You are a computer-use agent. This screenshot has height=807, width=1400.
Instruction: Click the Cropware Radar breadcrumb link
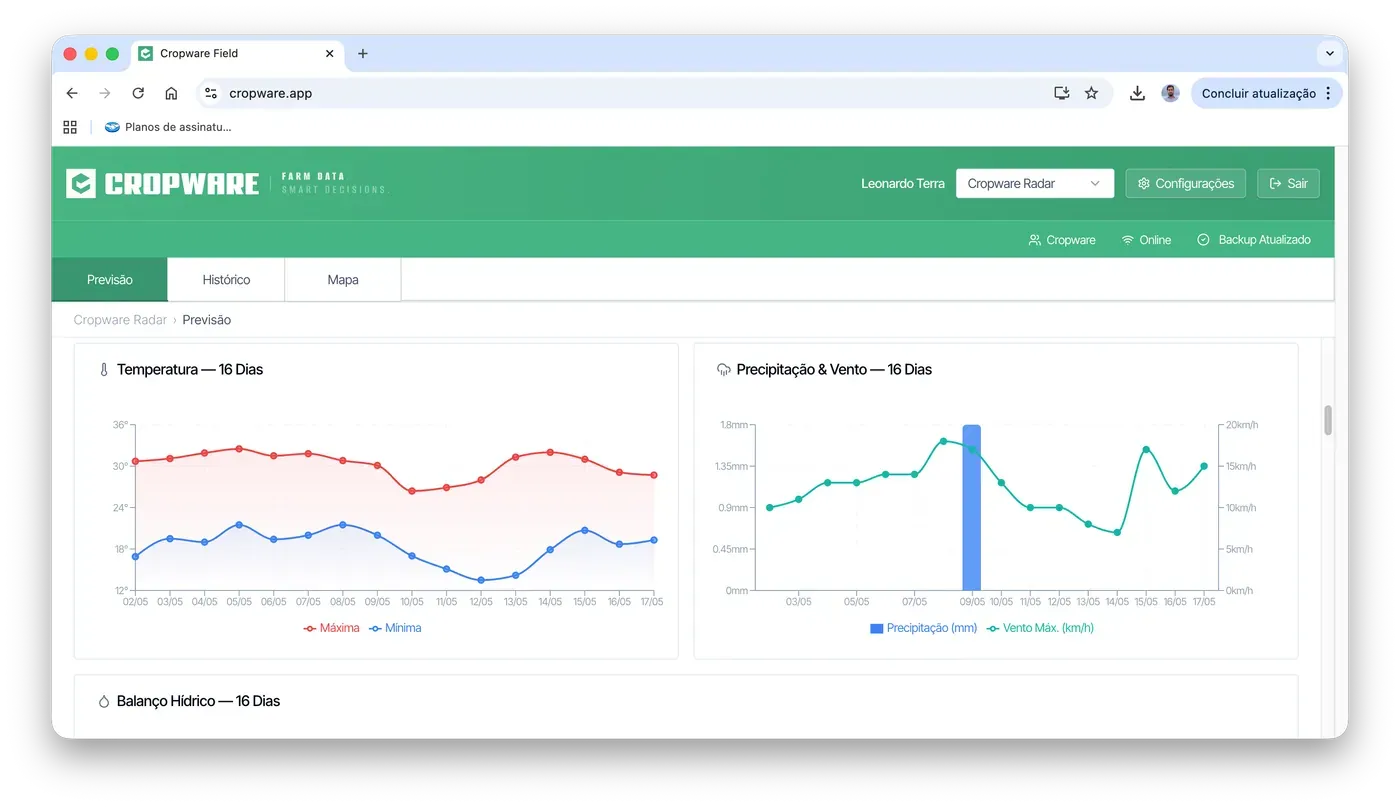pyautogui.click(x=120, y=320)
